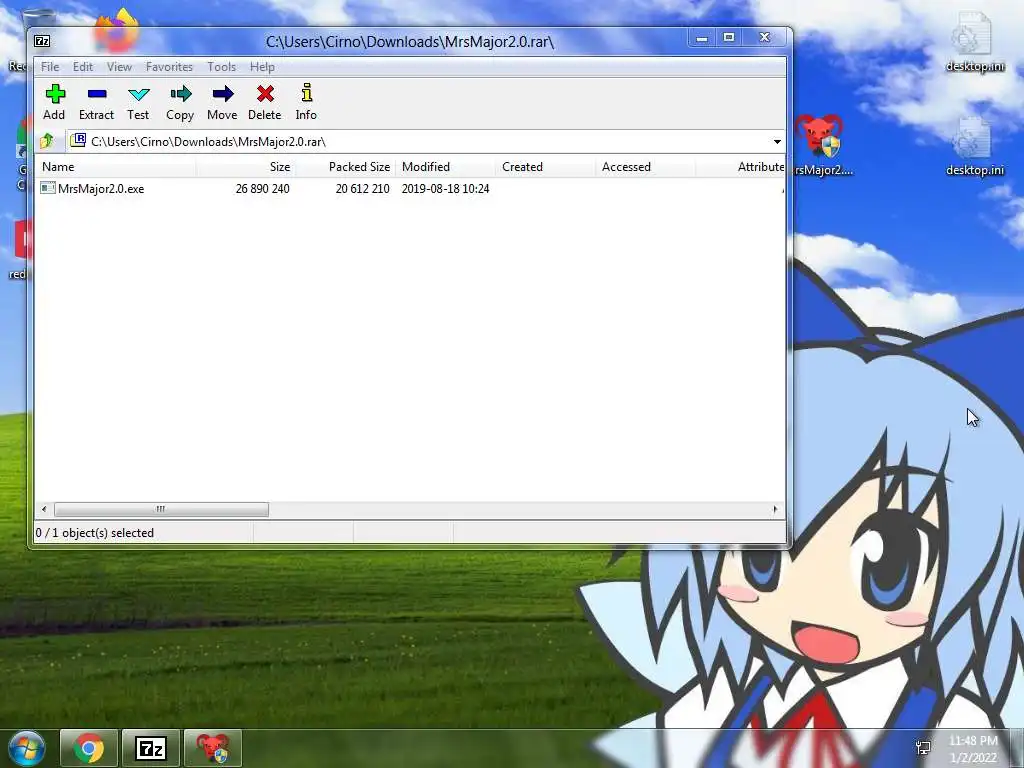1024x768 pixels.
Task: Click the 7z title bar icon
Action: [42, 41]
